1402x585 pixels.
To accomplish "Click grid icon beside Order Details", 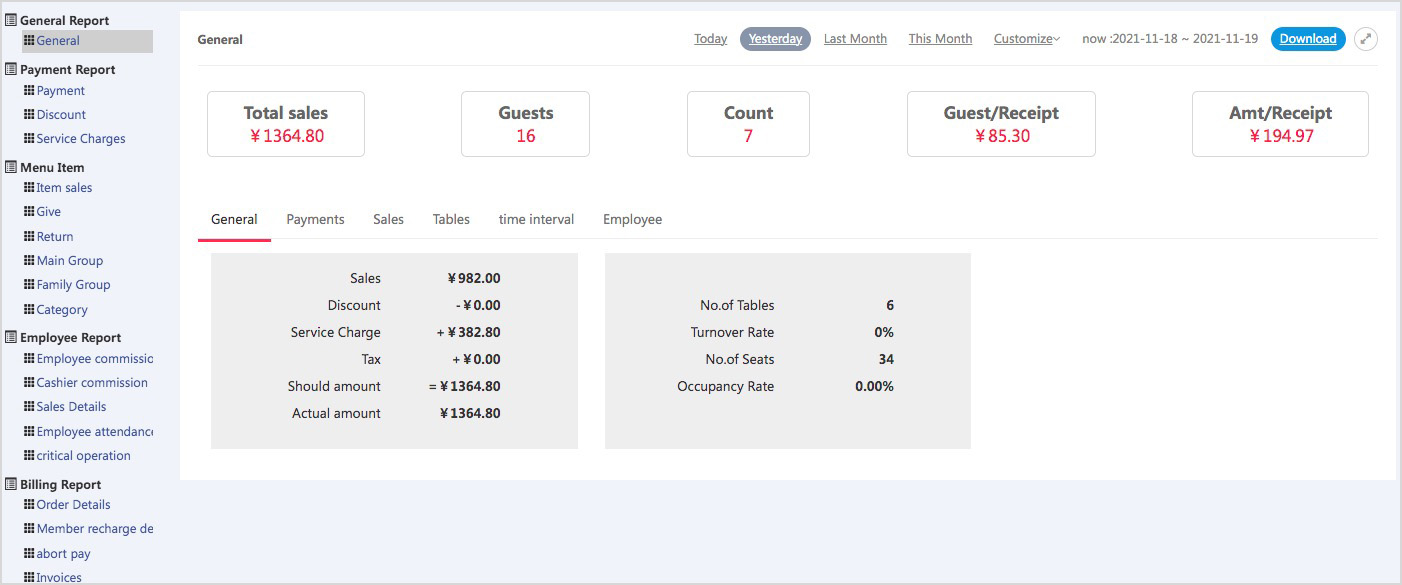I will tap(29, 505).
